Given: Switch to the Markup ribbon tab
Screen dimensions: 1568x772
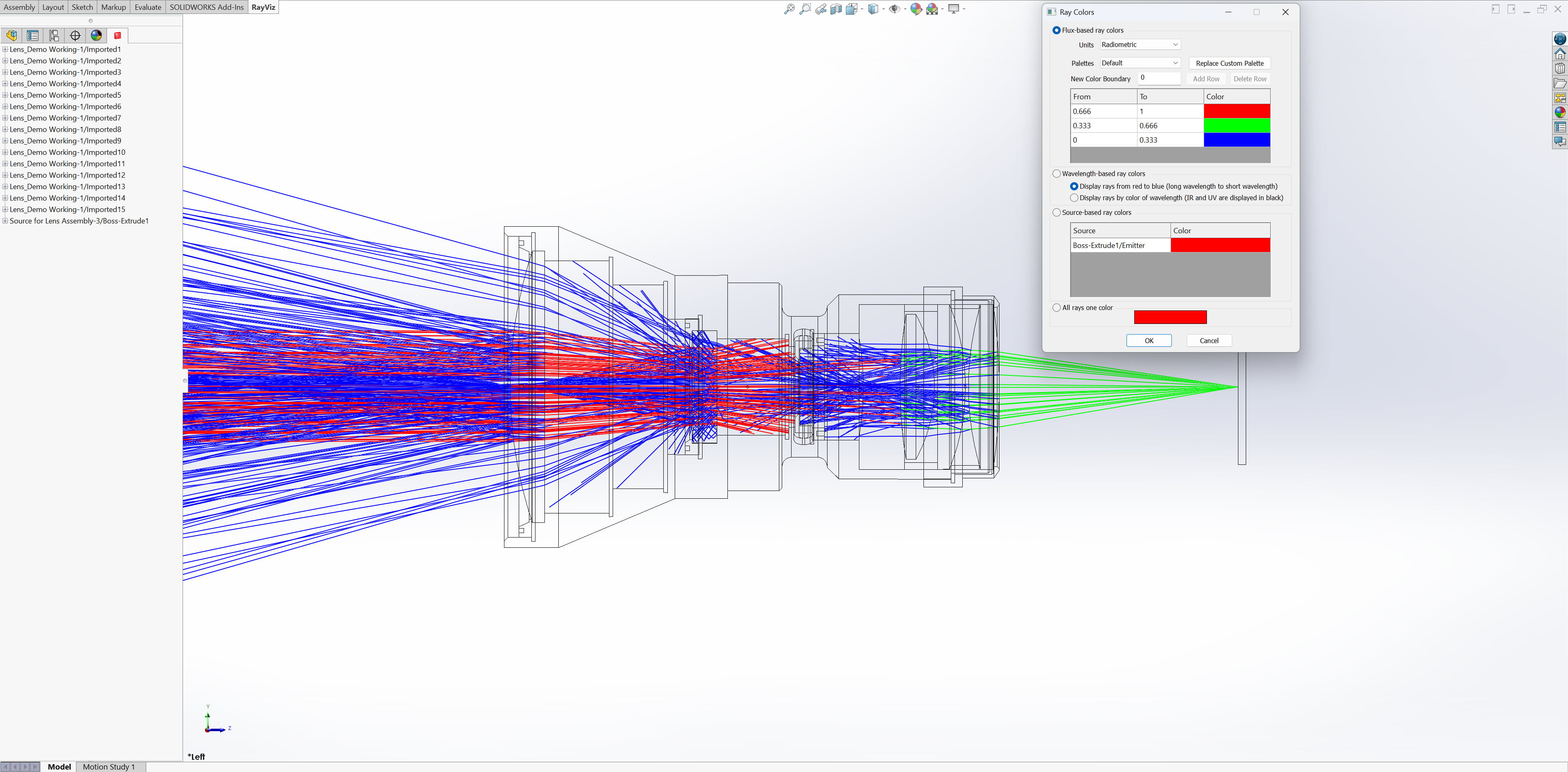Looking at the screenshot, I should (x=113, y=7).
